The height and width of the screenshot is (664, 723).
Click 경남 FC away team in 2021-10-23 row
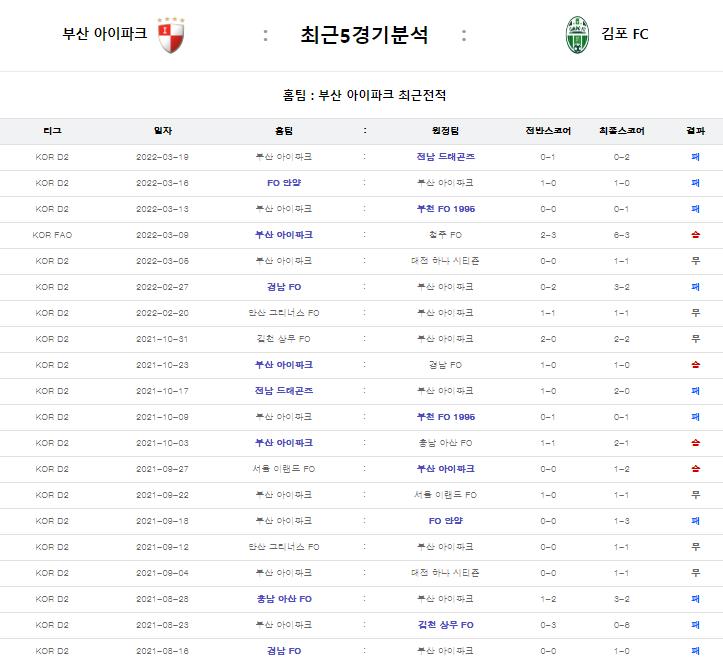(445, 365)
